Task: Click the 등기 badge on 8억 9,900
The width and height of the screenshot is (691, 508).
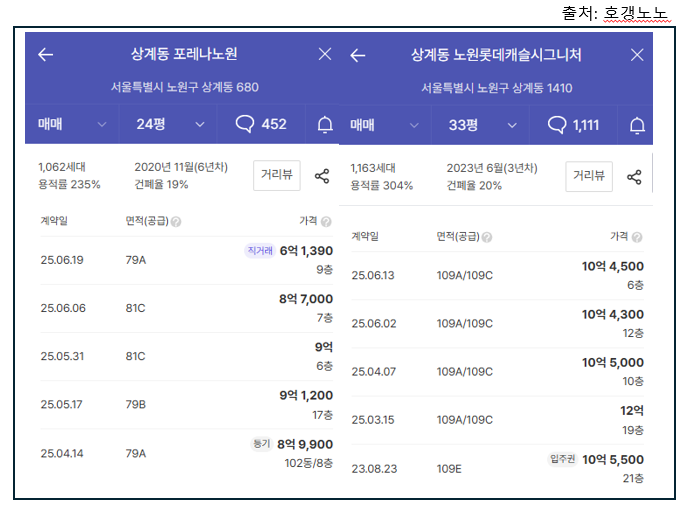Action: tap(261, 444)
